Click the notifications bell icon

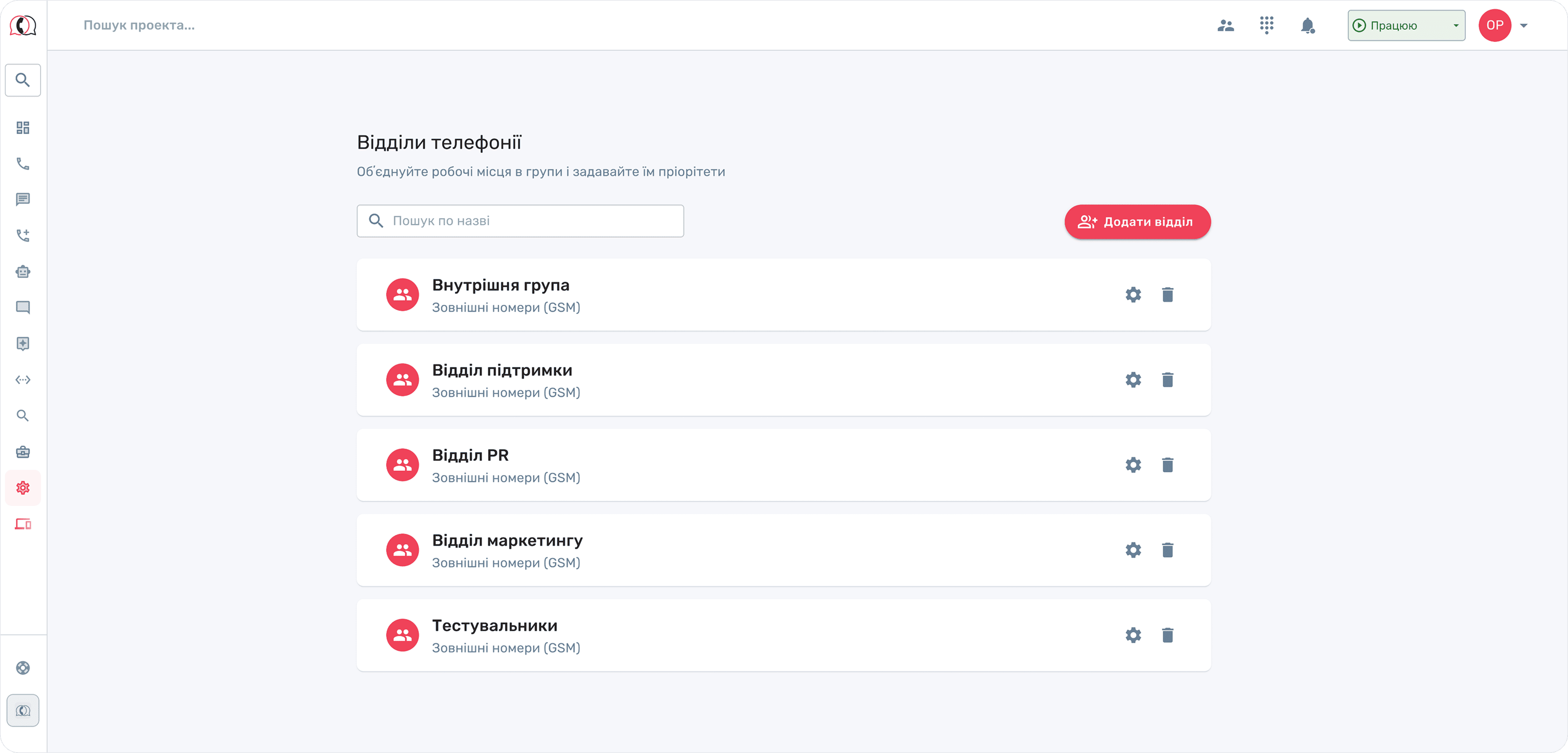[1307, 26]
